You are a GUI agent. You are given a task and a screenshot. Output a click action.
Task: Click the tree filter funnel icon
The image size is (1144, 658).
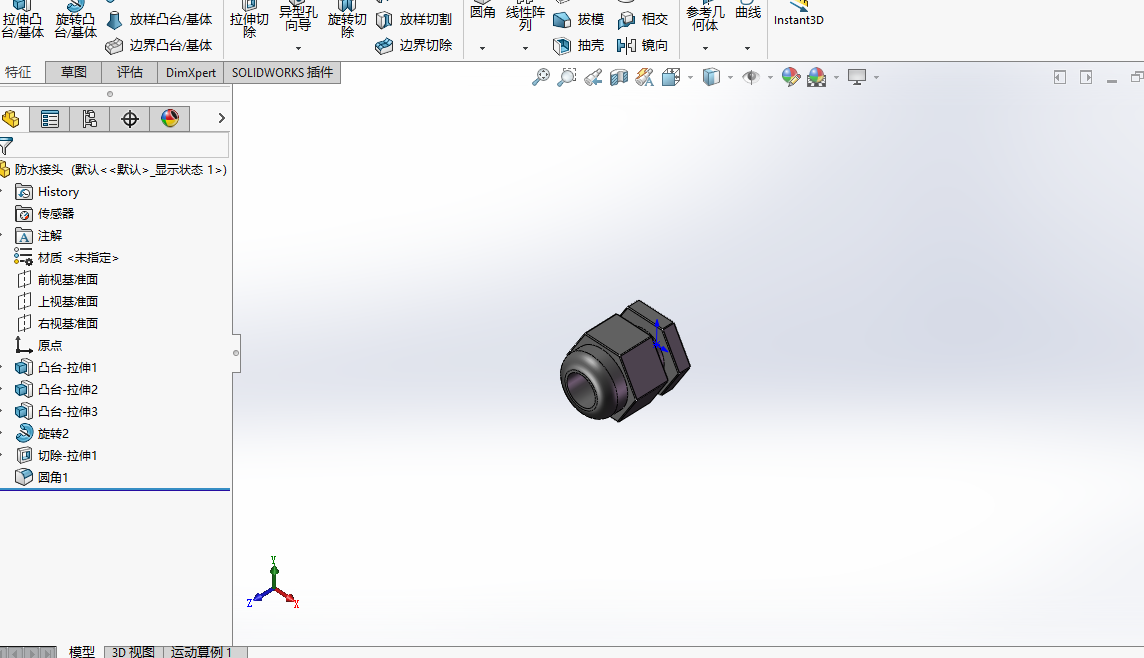point(7,146)
